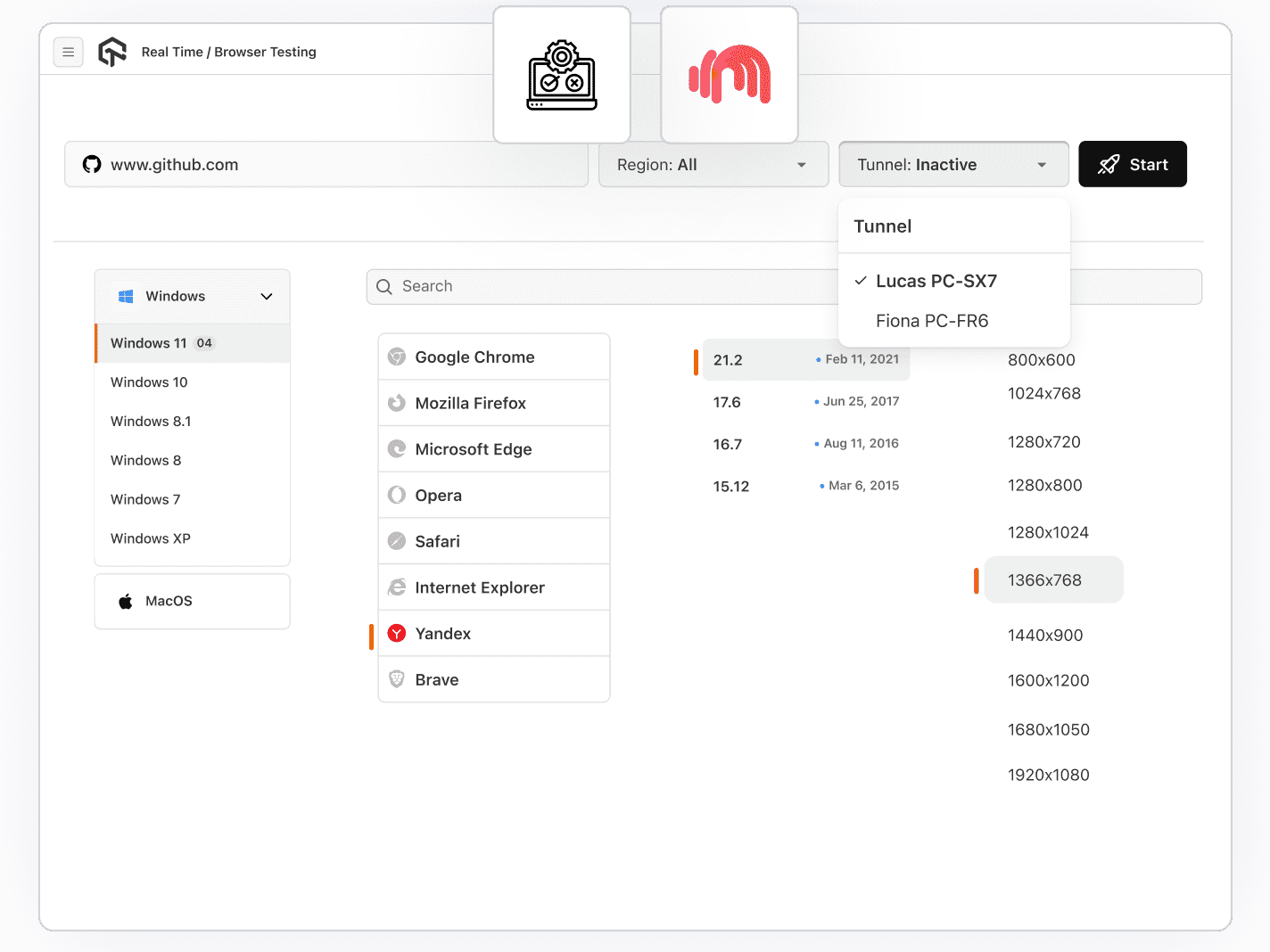Select the 1366x768 resolution
Screen dimensions: 1270x952
(1044, 580)
